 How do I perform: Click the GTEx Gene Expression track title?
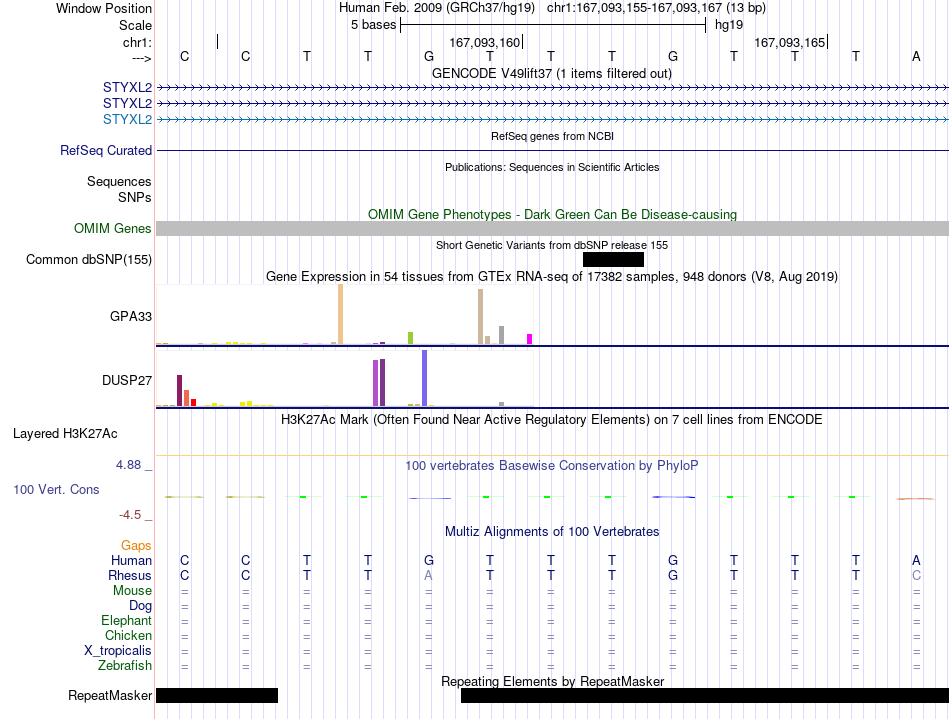click(x=552, y=277)
